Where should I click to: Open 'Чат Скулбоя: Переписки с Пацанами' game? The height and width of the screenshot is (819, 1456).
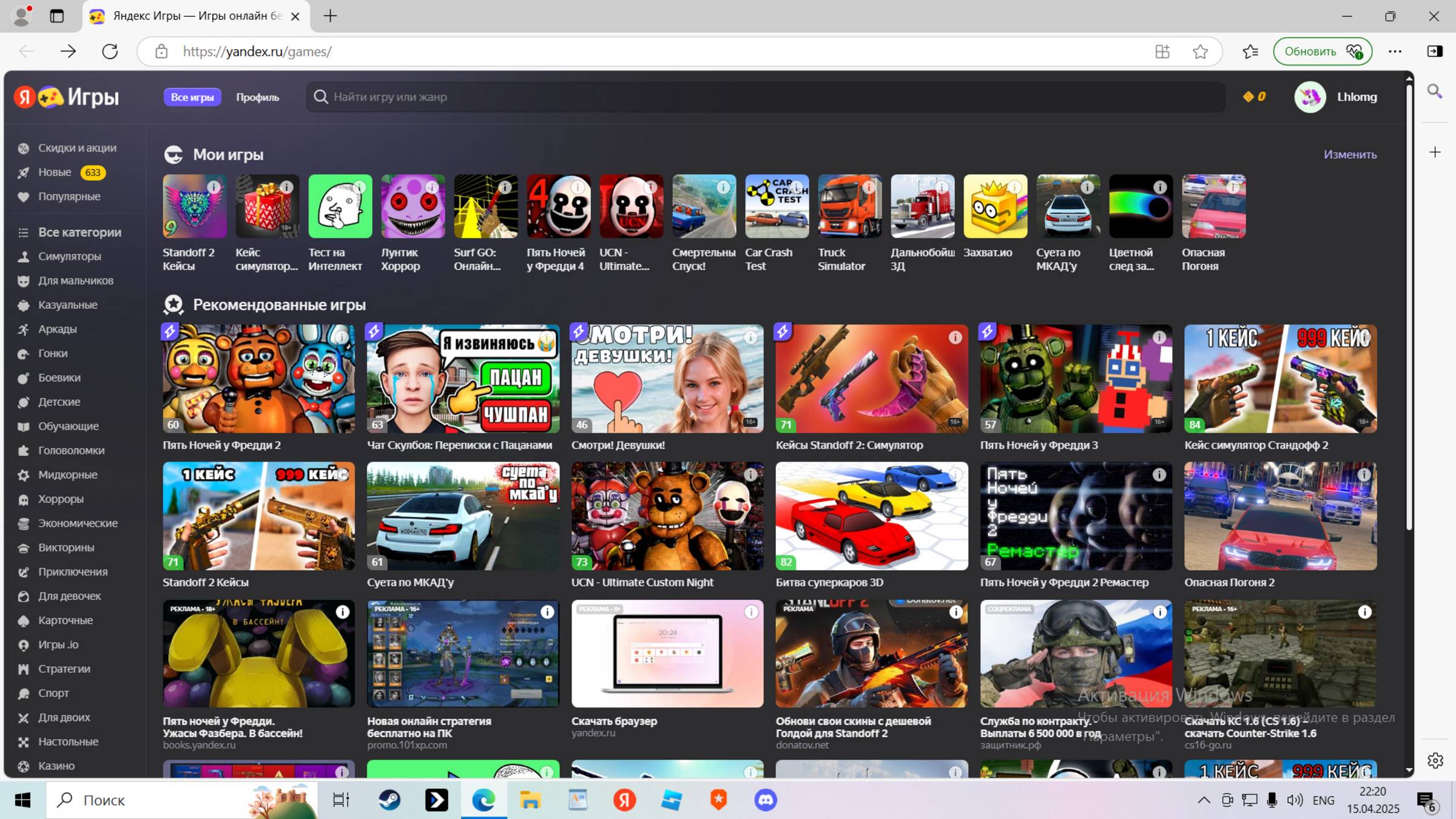463,379
